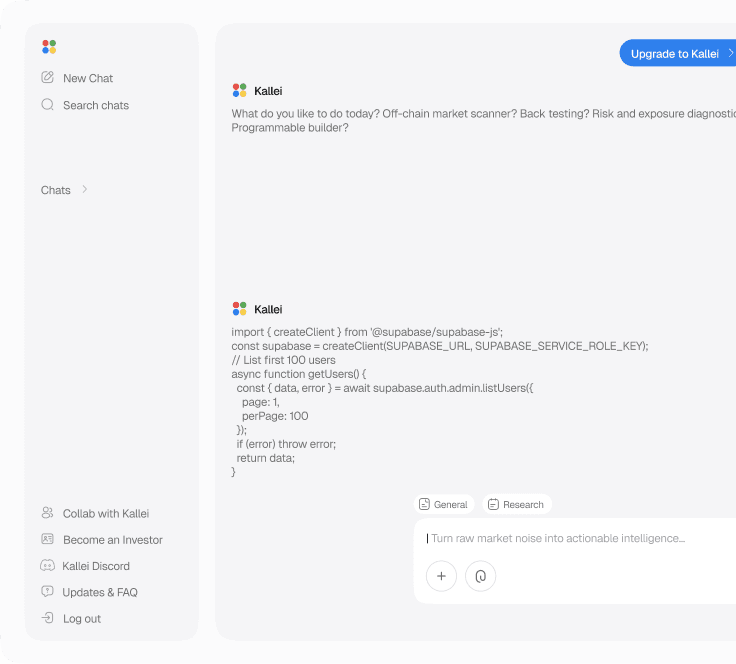Click the attachment paperclip button
The width and height of the screenshot is (736, 664).
(x=480, y=576)
